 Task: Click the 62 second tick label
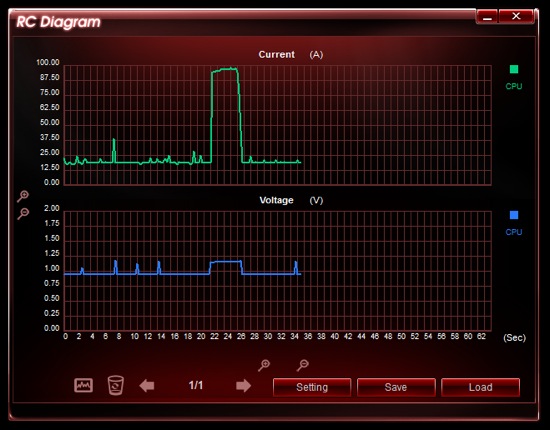[x=481, y=337]
